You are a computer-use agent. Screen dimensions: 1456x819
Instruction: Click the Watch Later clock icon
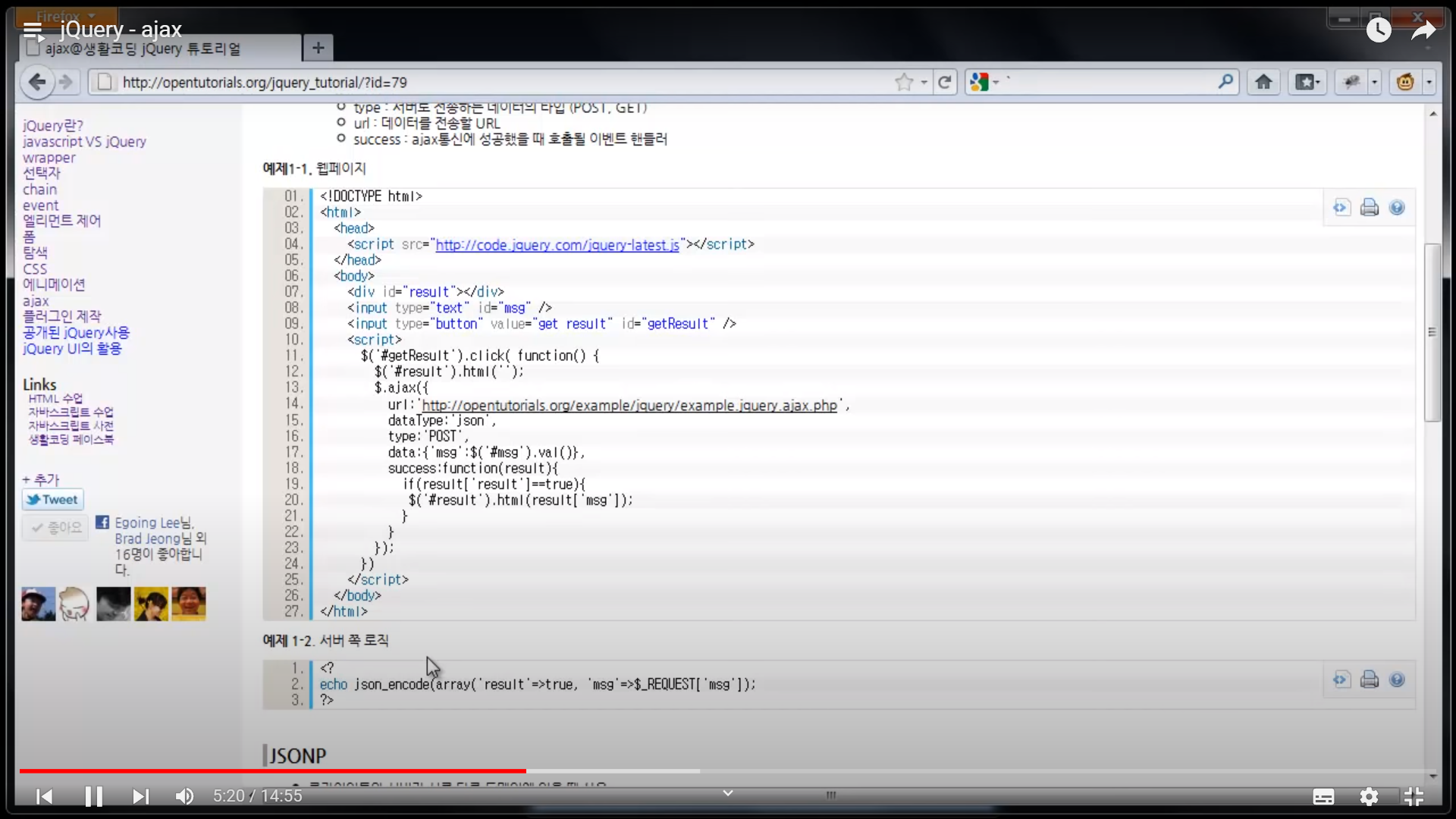(x=1378, y=30)
